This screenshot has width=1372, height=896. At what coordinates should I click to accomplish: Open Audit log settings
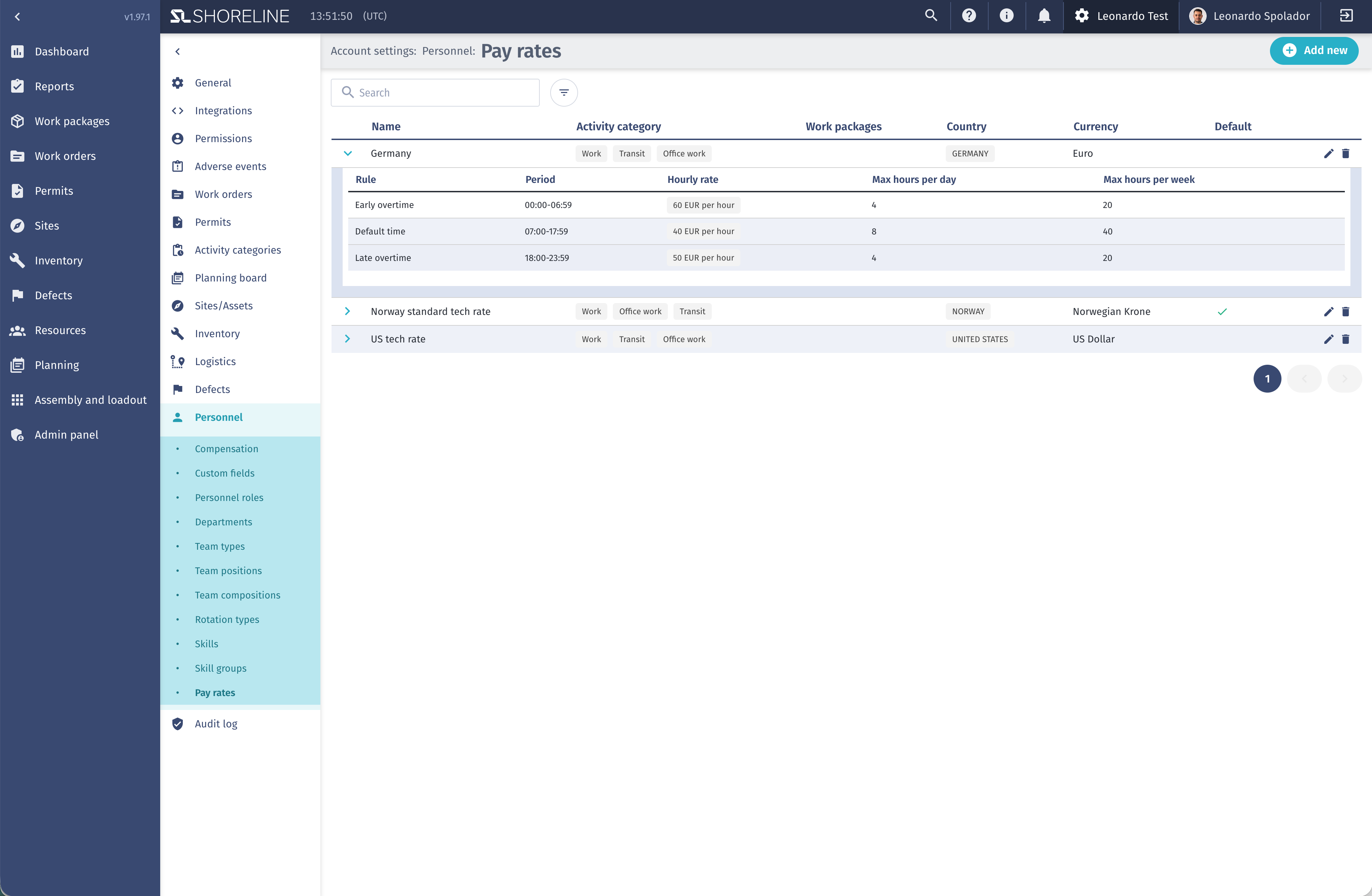pyautogui.click(x=216, y=724)
